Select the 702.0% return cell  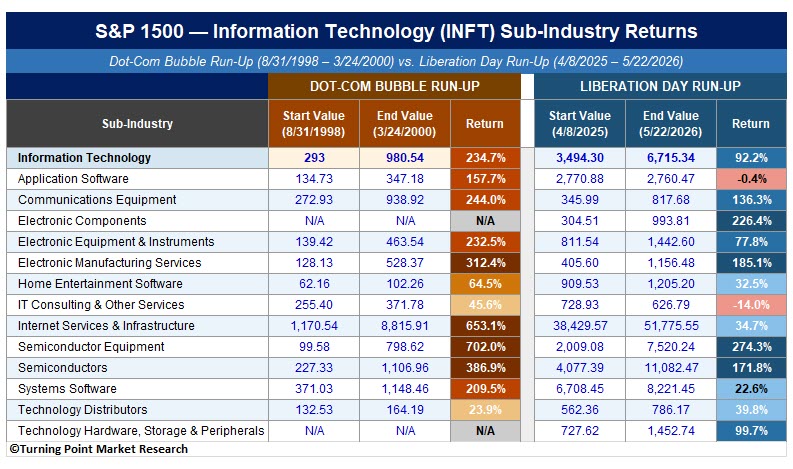pyautogui.click(x=486, y=347)
